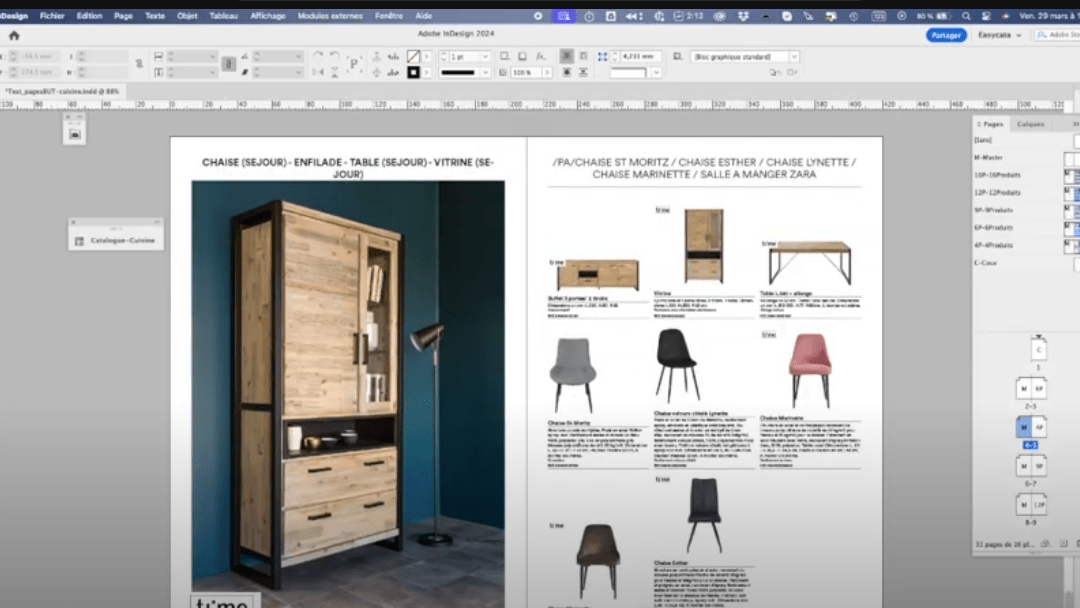Click the Dropbox menu bar icon
The height and width of the screenshot is (608, 1080).
click(743, 16)
